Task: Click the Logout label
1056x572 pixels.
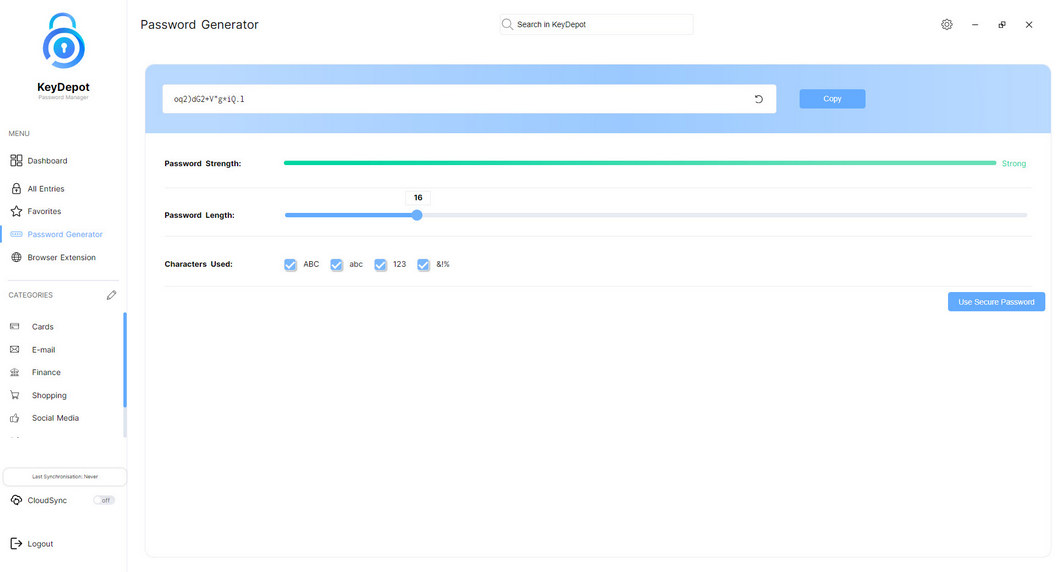Action: click(40, 544)
